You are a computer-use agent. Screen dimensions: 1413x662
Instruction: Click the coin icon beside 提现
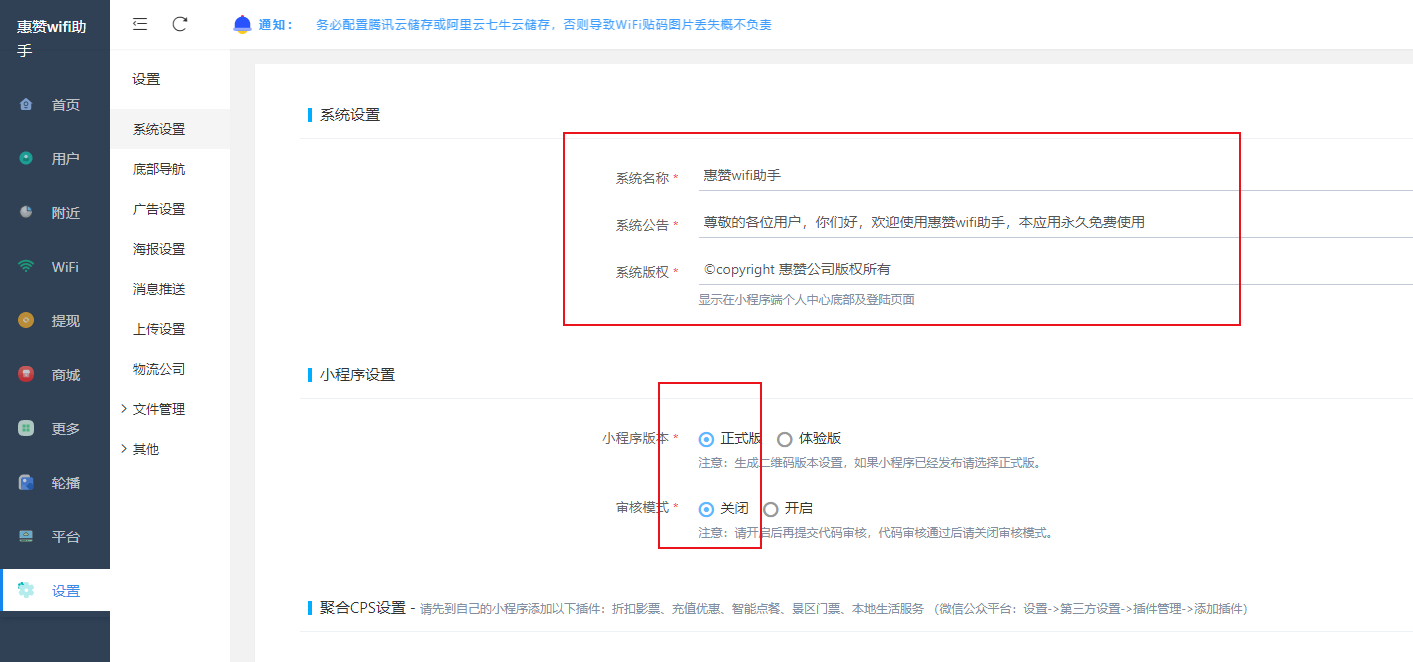click(26, 320)
